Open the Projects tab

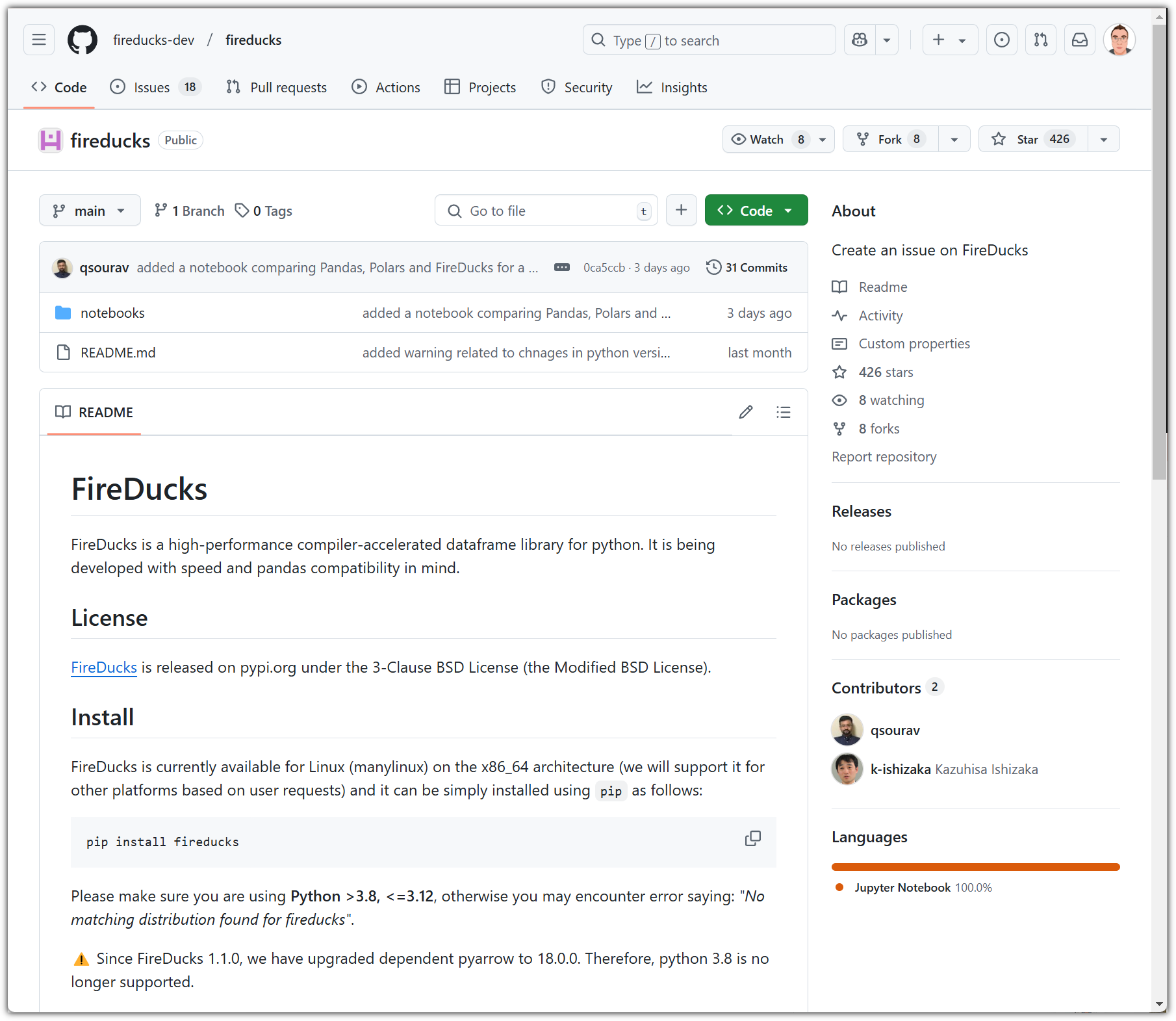point(480,87)
